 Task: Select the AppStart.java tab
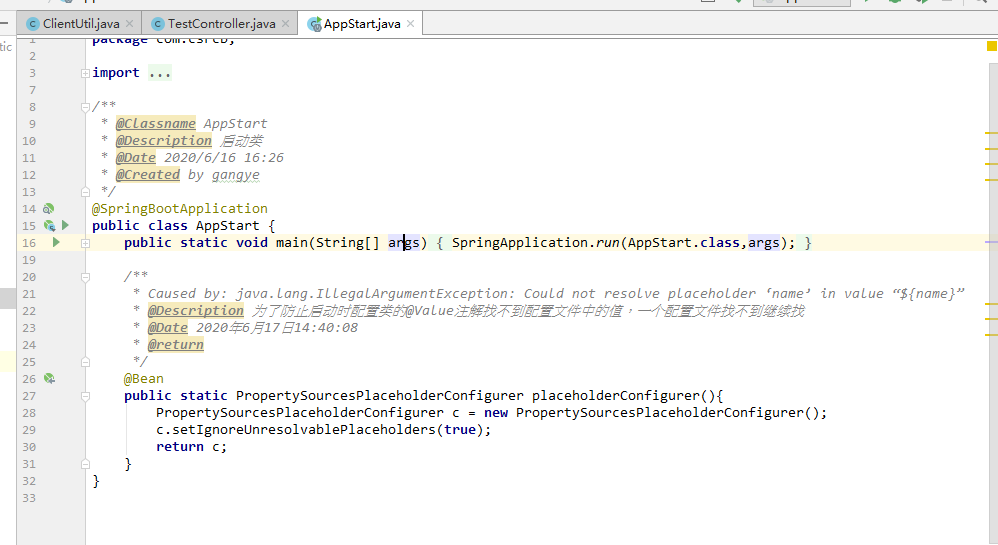361,24
